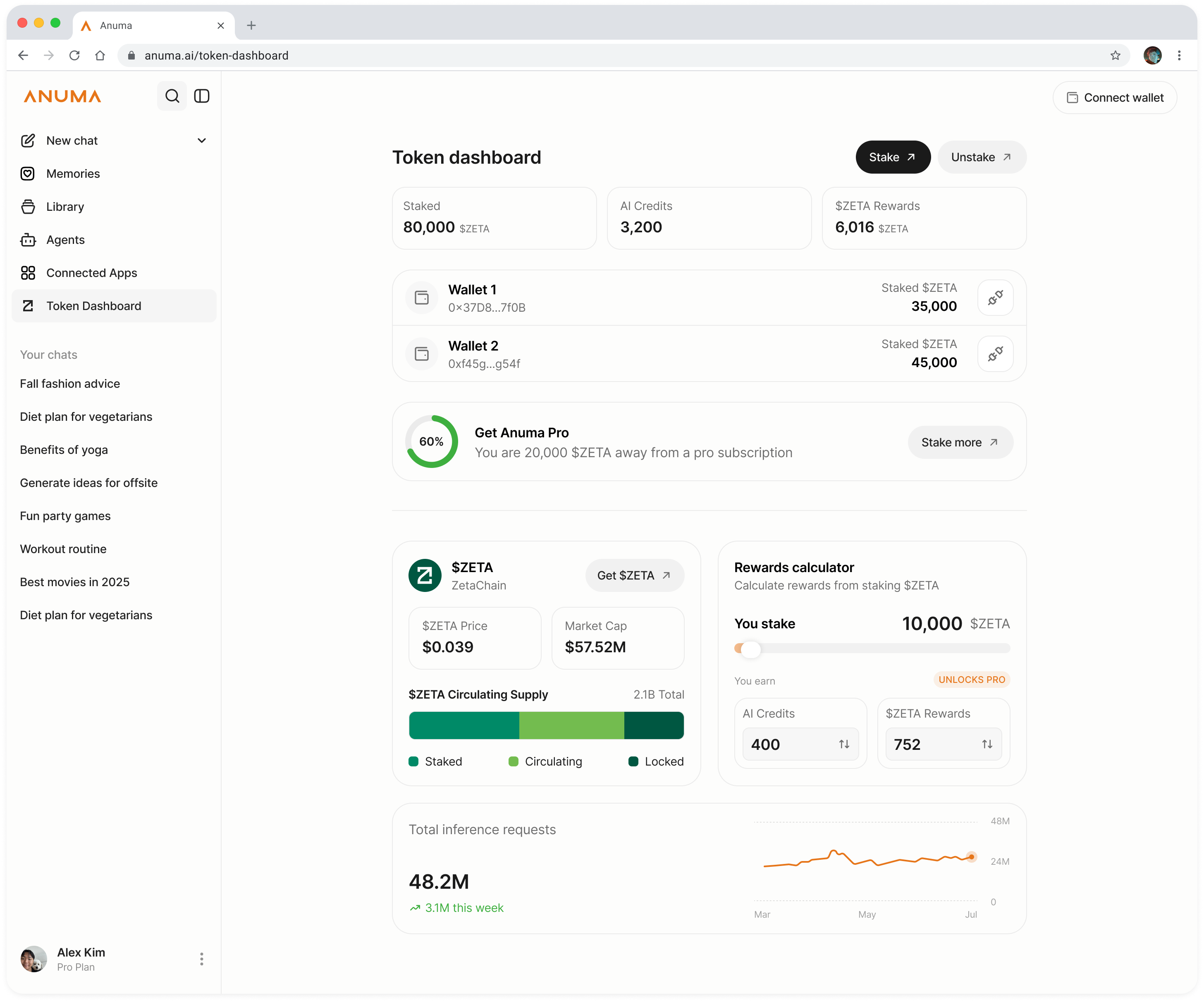Open the Chrome three-dot menu
The width and height of the screenshot is (1204, 1002).
(x=1179, y=56)
